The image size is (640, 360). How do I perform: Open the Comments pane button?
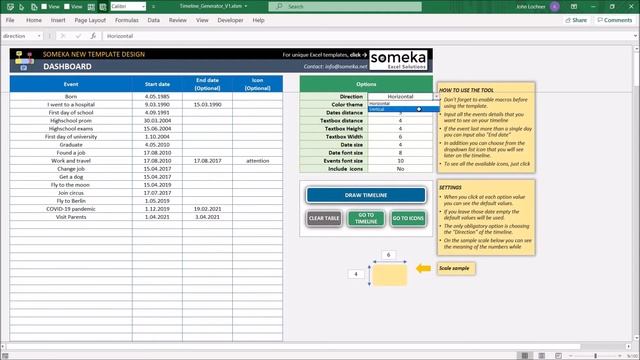click(615, 20)
